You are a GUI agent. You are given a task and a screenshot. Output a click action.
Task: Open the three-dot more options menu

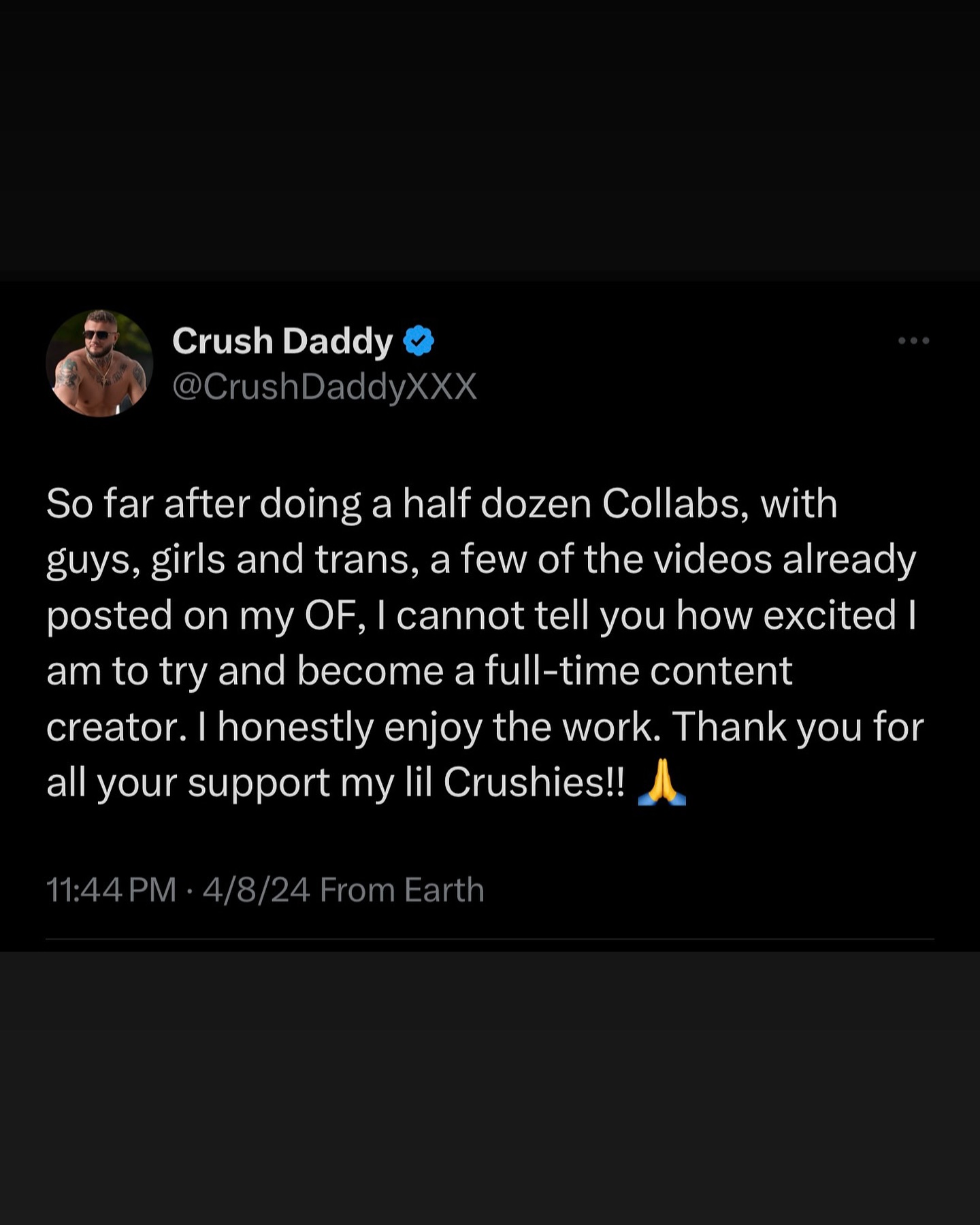point(913,340)
